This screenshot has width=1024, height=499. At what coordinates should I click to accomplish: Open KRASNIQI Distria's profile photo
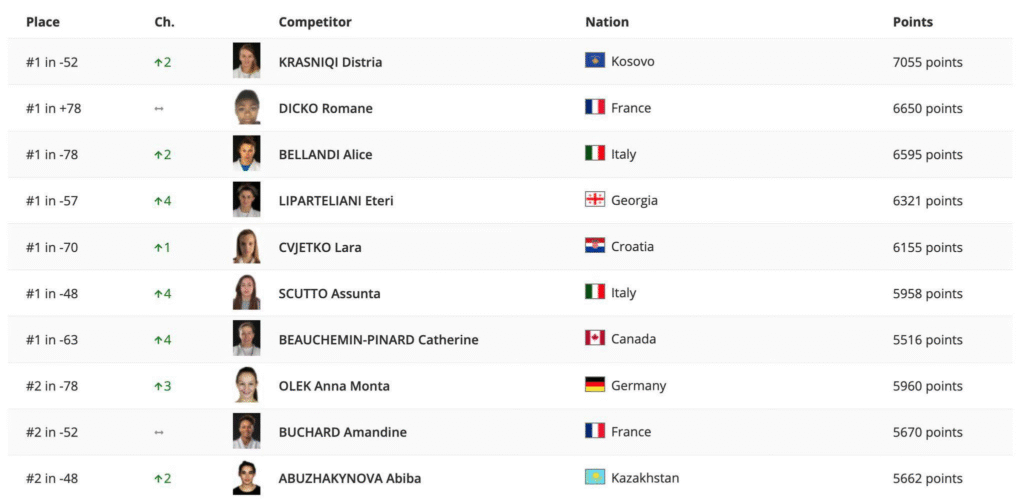(x=246, y=61)
